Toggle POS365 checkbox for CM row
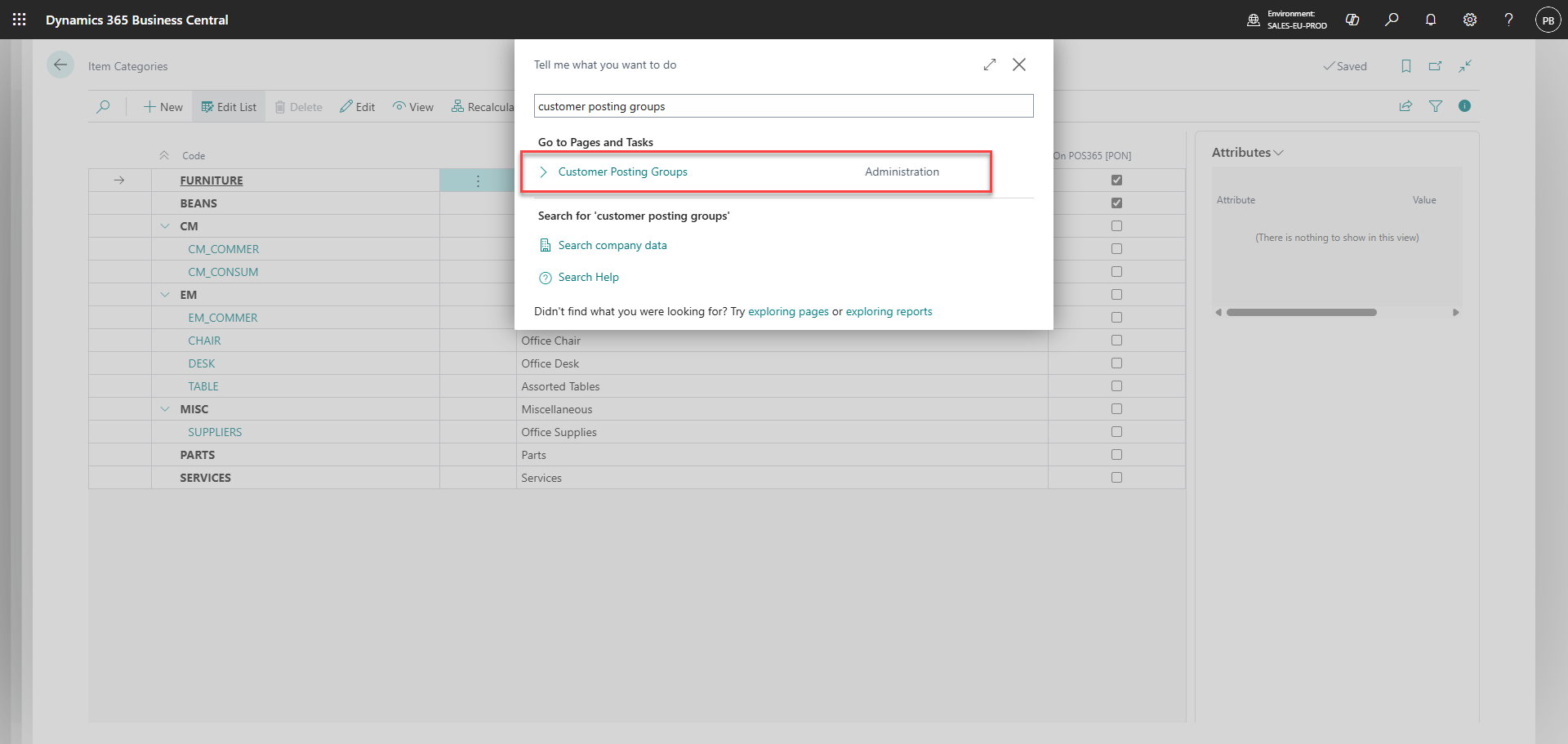The image size is (1568, 744). [x=1116, y=226]
